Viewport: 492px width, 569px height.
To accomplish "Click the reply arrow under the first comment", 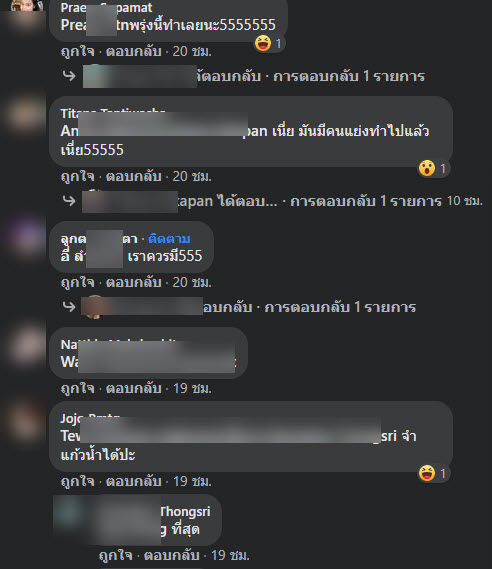I will [69, 76].
